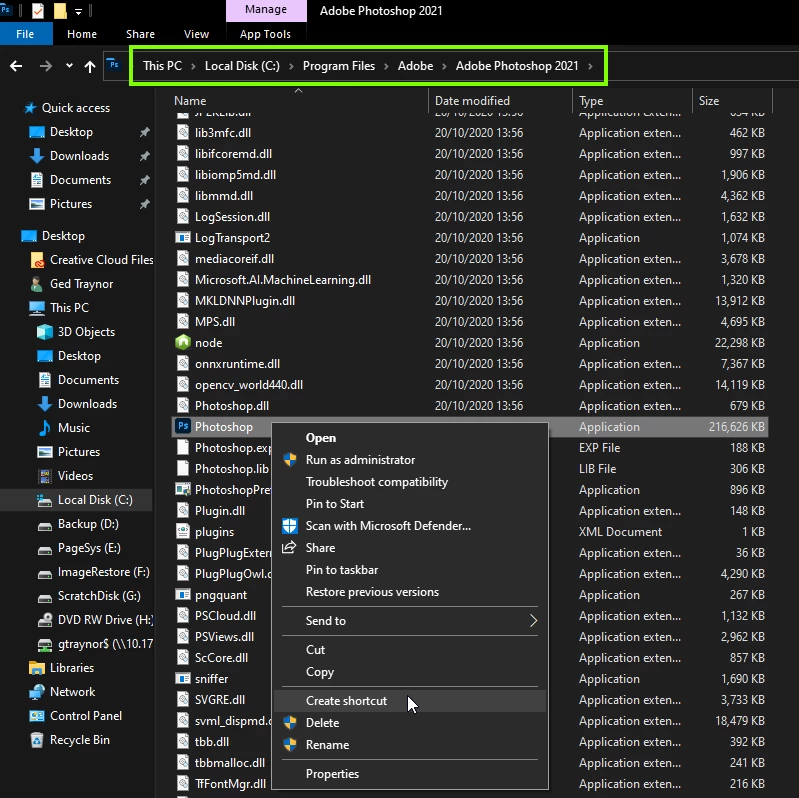Sort by the Name column header

click(300, 100)
